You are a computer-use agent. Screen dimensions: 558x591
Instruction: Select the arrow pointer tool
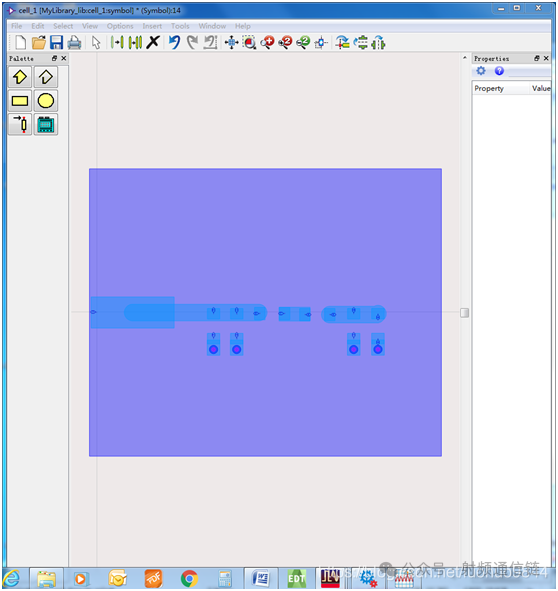(x=96, y=43)
